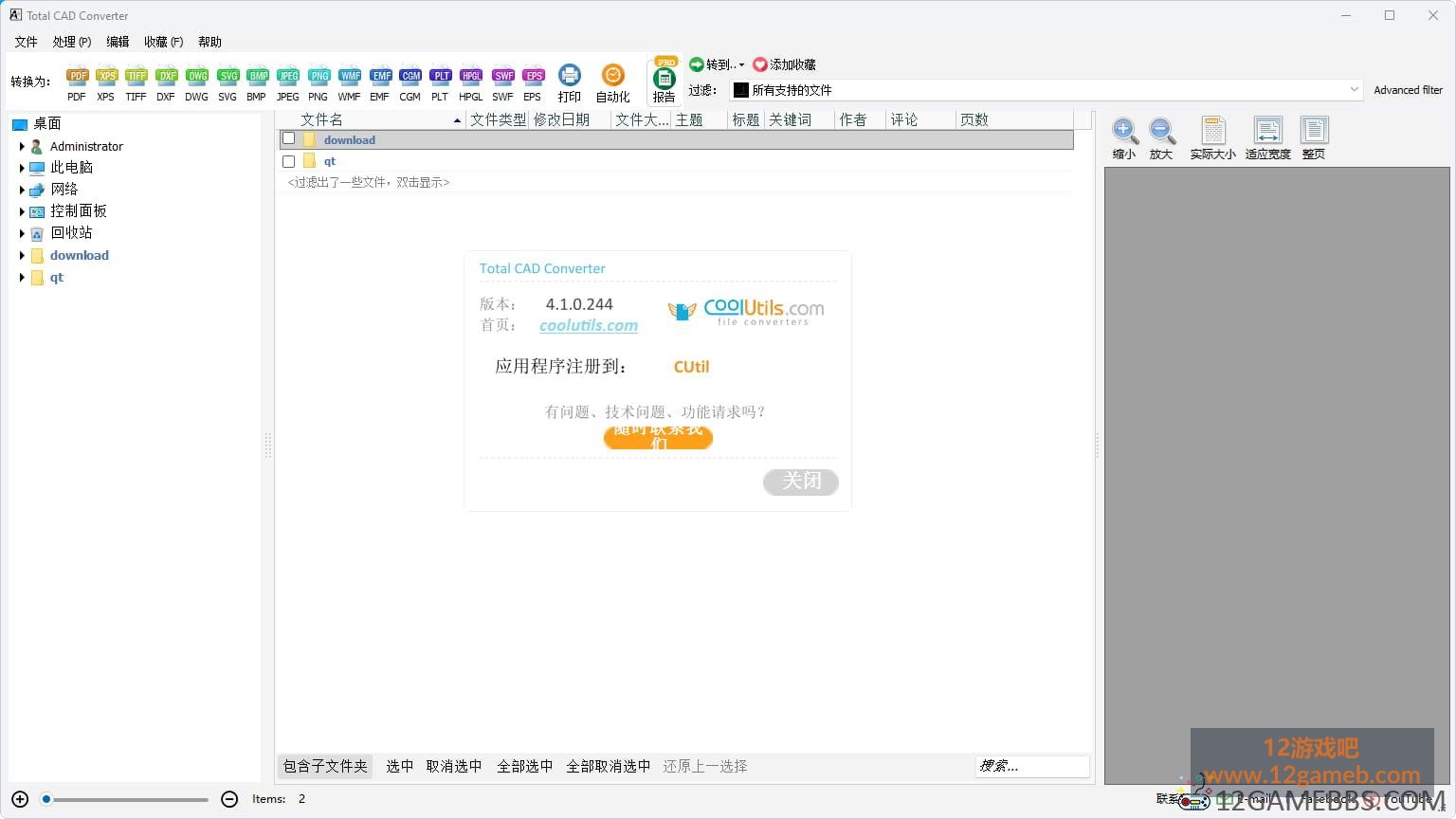Expand 控制面板 tree node

(x=22, y=211)
